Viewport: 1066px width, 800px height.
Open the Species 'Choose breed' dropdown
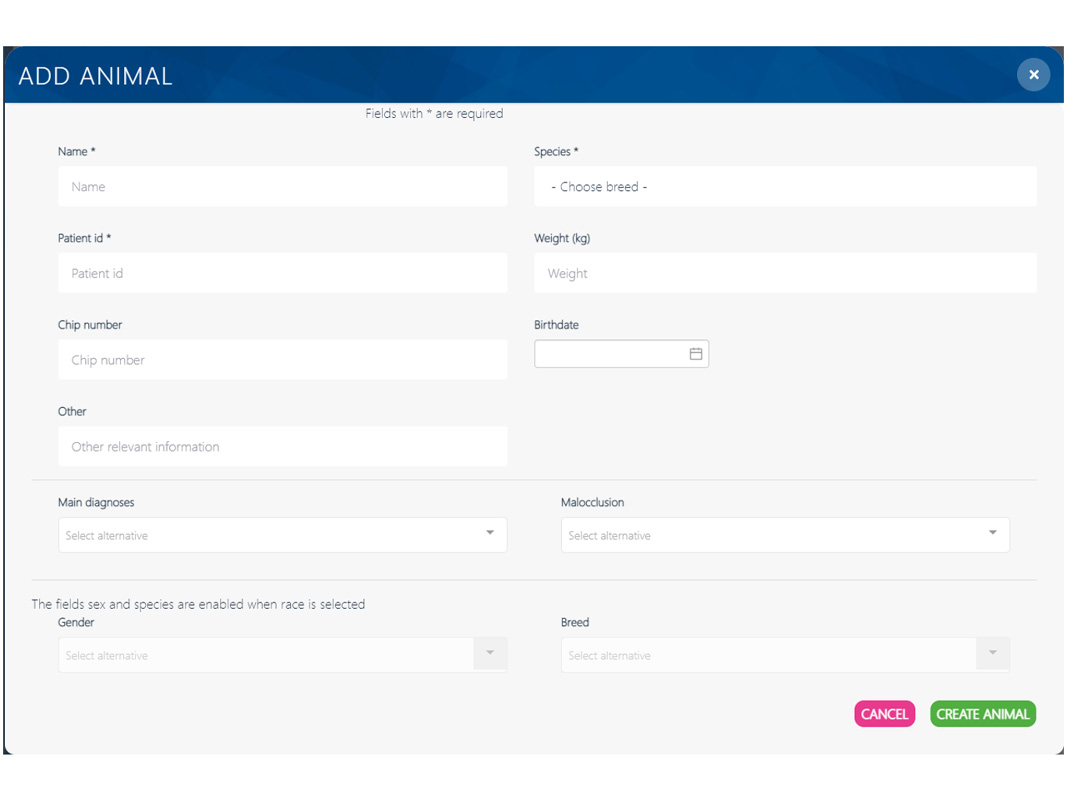click(785, 187)
